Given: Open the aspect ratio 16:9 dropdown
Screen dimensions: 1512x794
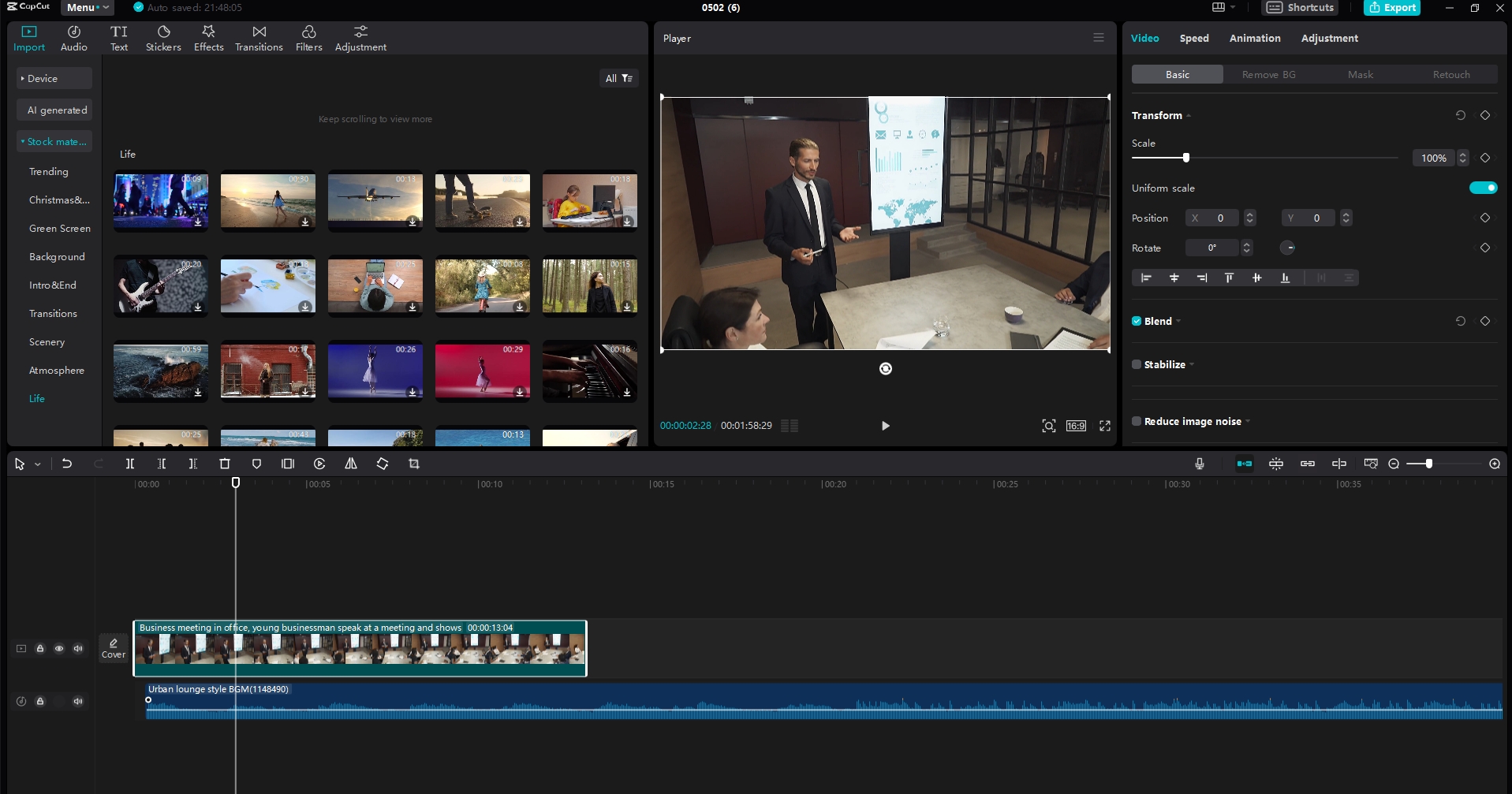Looking at the screenshot, I should pos(1074,426).
